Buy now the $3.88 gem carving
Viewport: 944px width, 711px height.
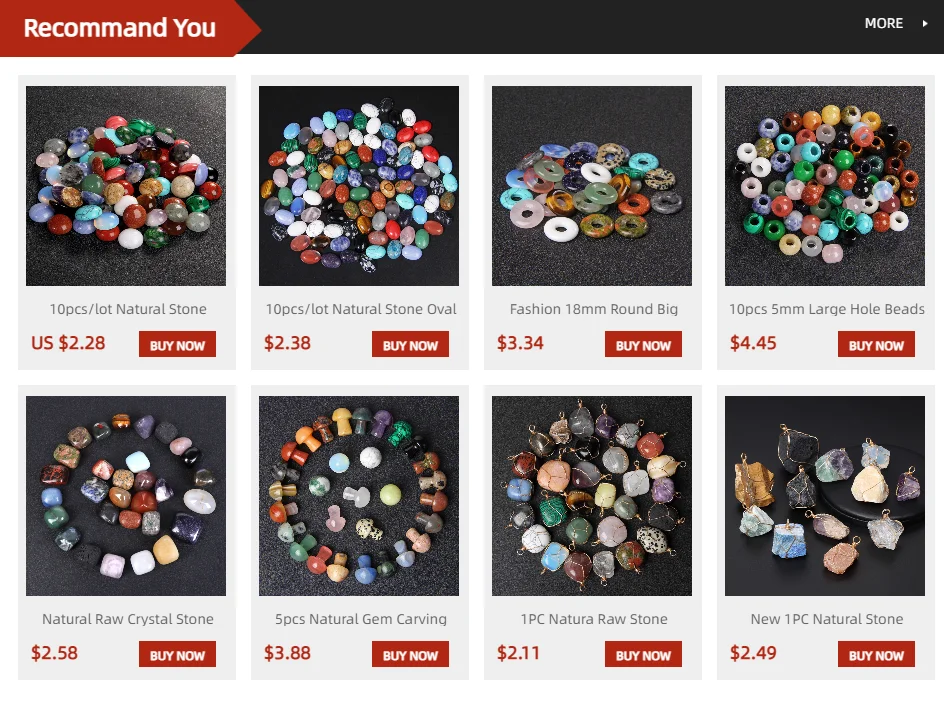click(410, 654)
